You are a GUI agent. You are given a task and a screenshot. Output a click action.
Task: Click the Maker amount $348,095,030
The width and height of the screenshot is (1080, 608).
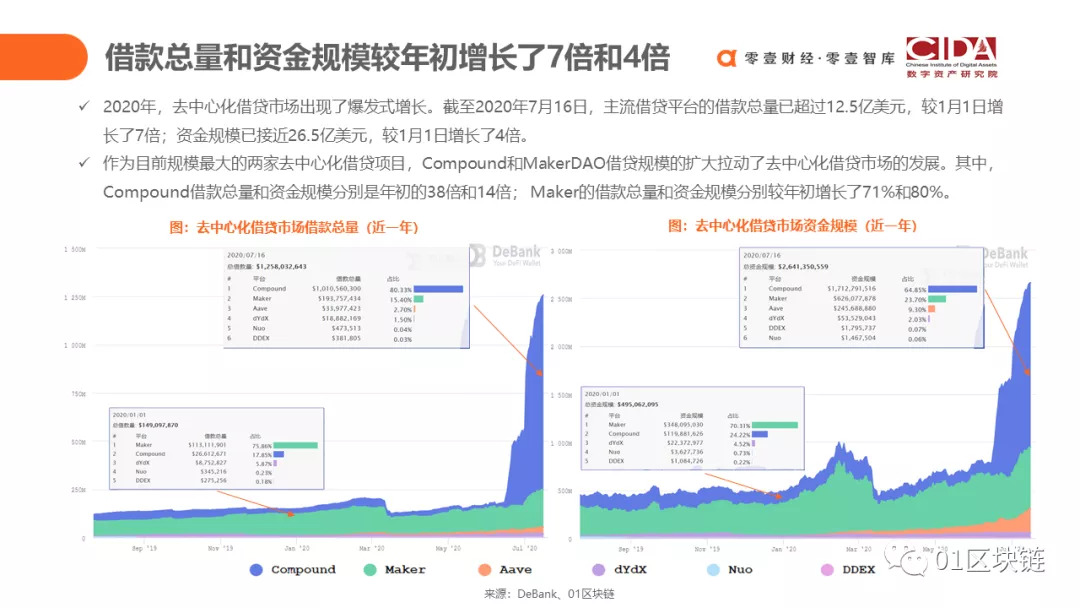(x=683, y=425)
